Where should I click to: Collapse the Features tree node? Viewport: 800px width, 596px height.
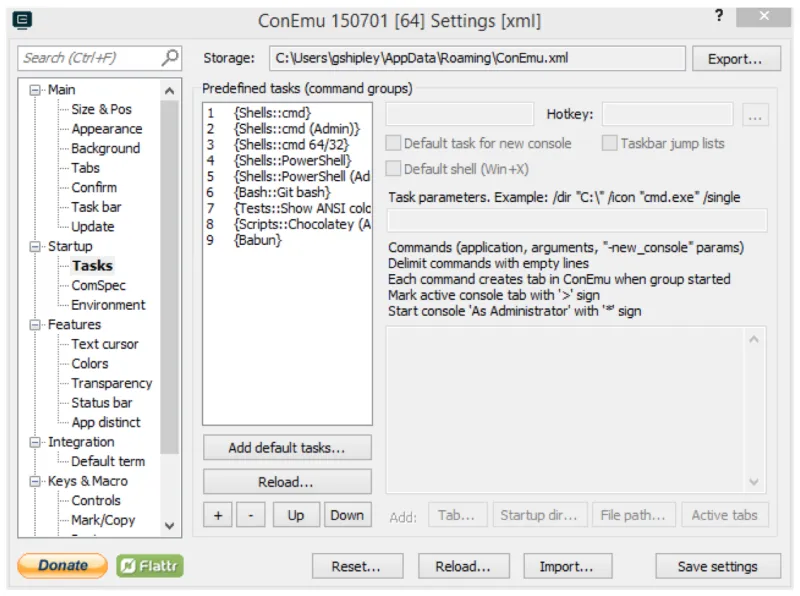[x=36, y=325]
